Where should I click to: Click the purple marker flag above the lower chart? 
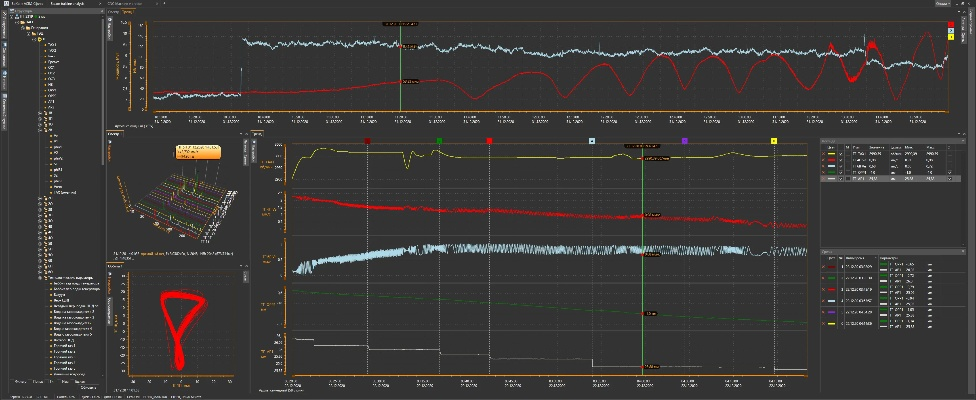pyautogui.click(x=684, y=142)
